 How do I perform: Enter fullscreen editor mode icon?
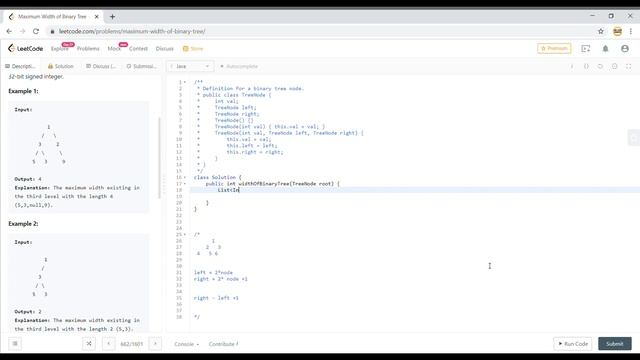coord(629,66)
